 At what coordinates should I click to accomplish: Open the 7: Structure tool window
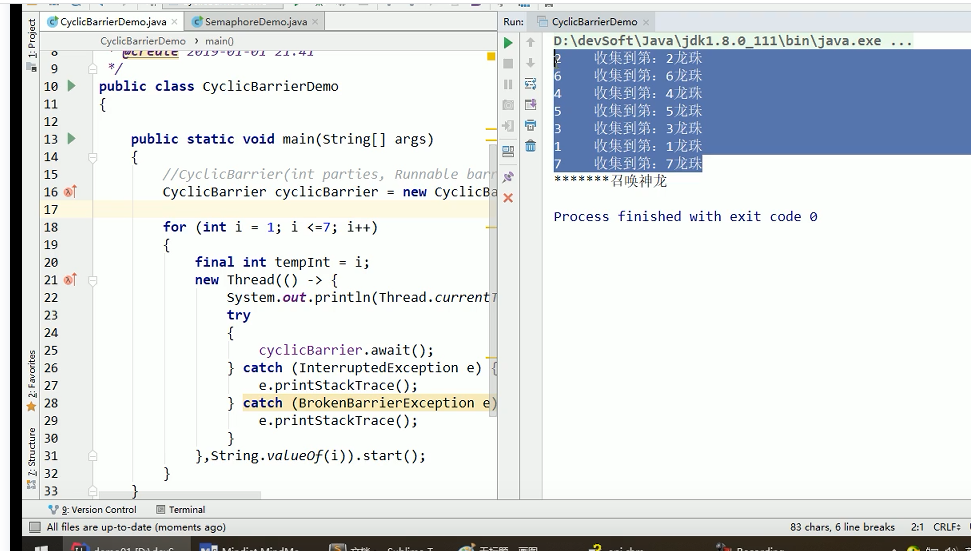[x=32, y=458]
